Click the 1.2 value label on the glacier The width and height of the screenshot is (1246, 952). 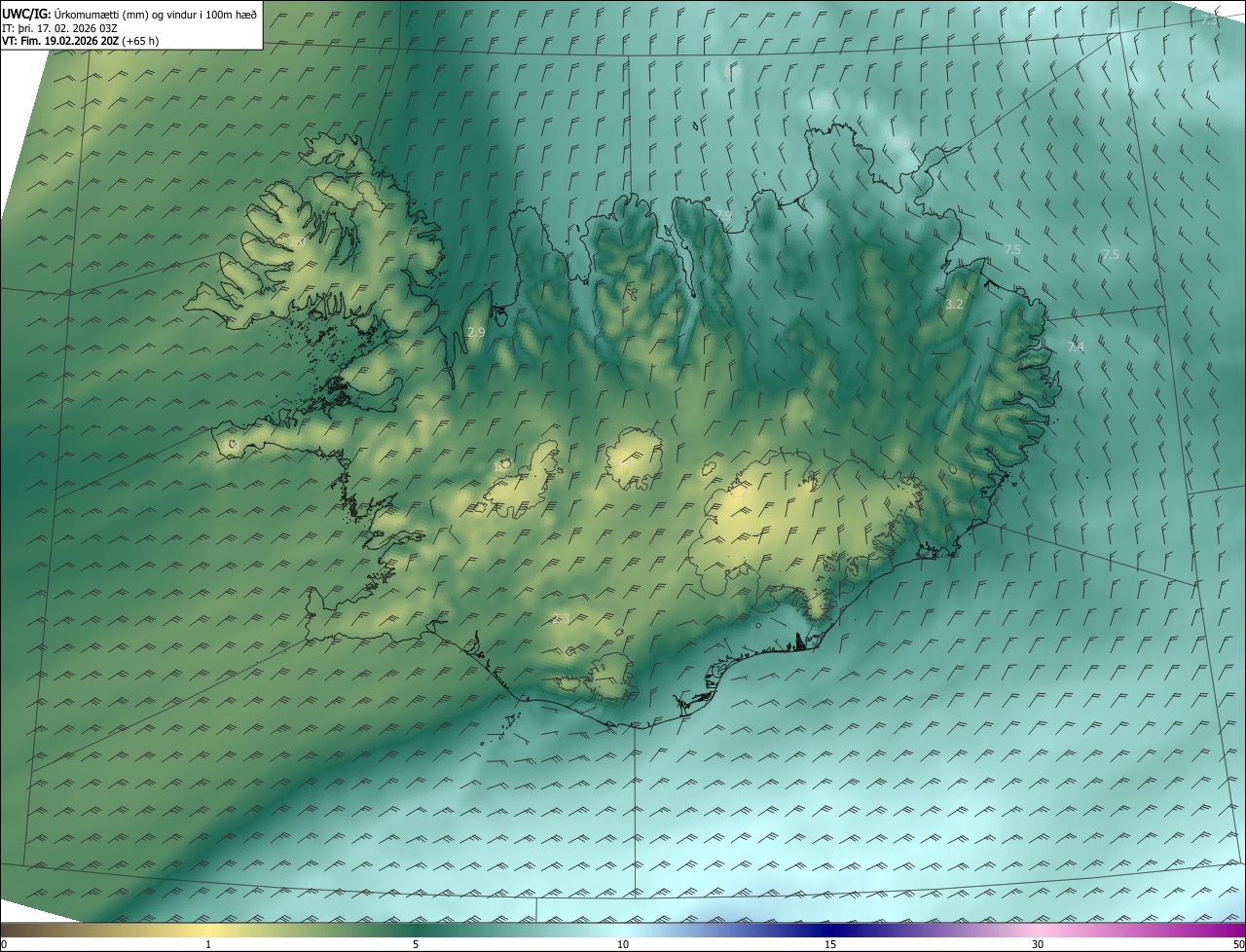pyautogui.click(x=738, y=493)
